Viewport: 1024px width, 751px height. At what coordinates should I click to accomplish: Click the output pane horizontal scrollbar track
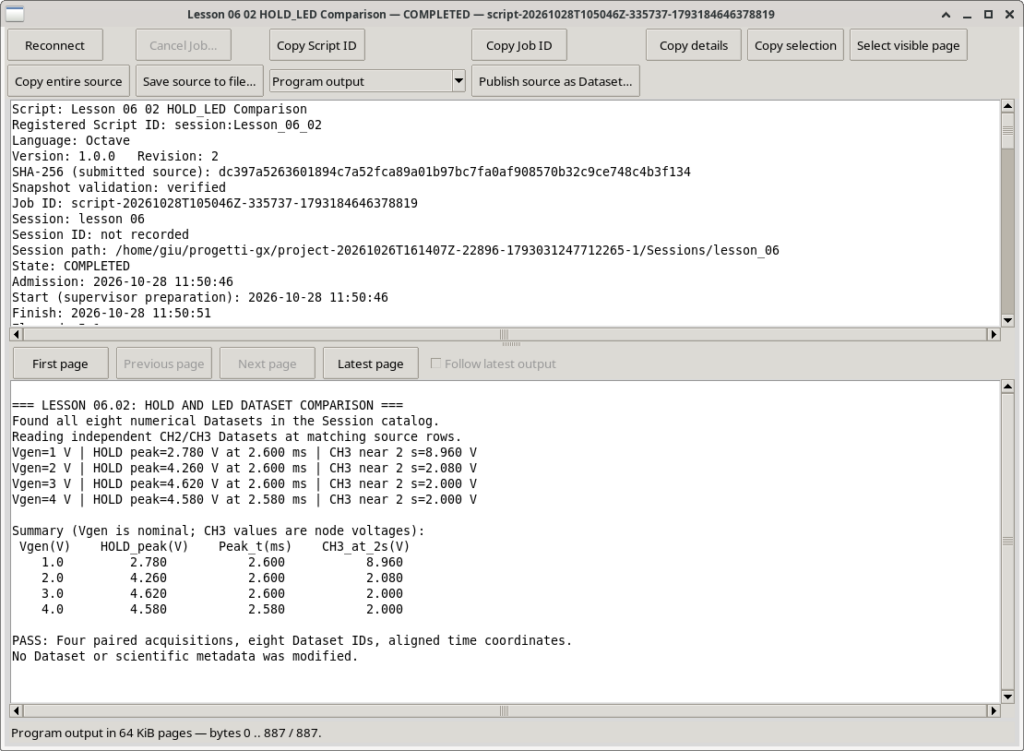(x=504, y=711)
